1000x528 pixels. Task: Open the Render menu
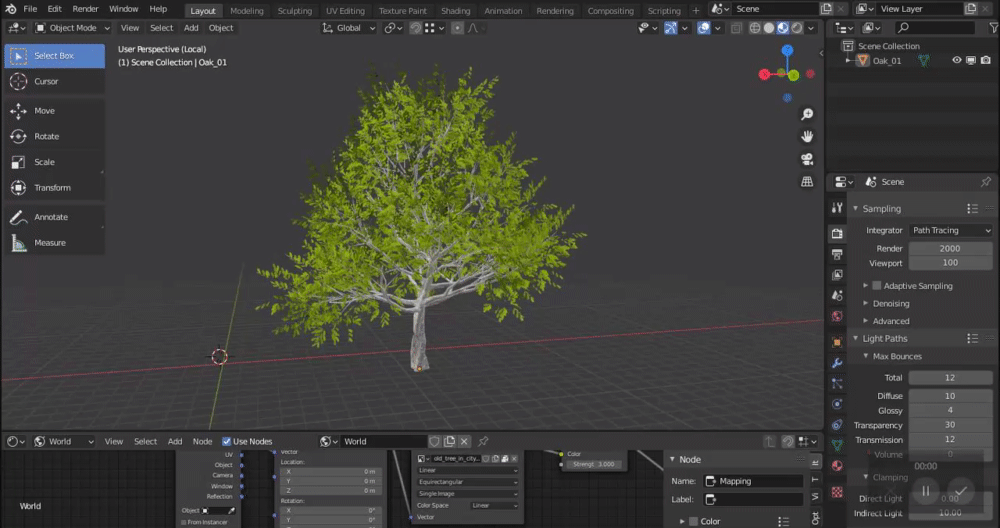(85, 9)
